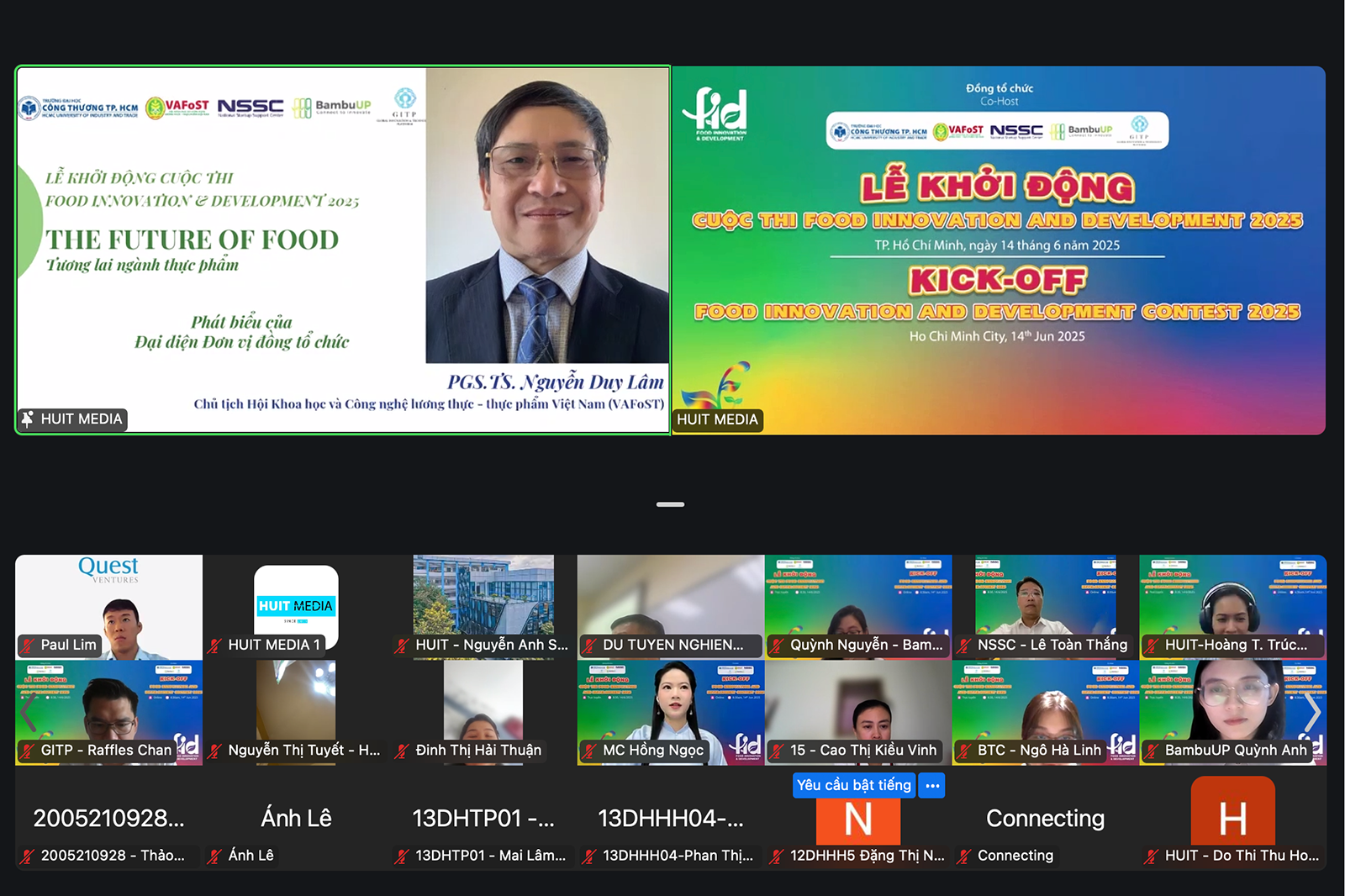The image size is (1345, 896).
Task: Click the pin icon on HUIT MEDIA label
Action: [x=28, y=419]
